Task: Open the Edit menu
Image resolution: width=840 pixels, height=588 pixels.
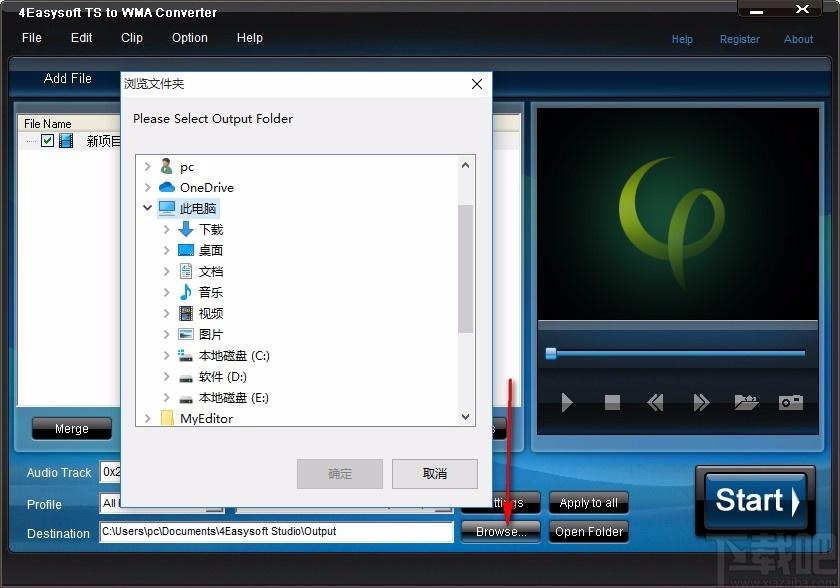Action: pos(81,38)
